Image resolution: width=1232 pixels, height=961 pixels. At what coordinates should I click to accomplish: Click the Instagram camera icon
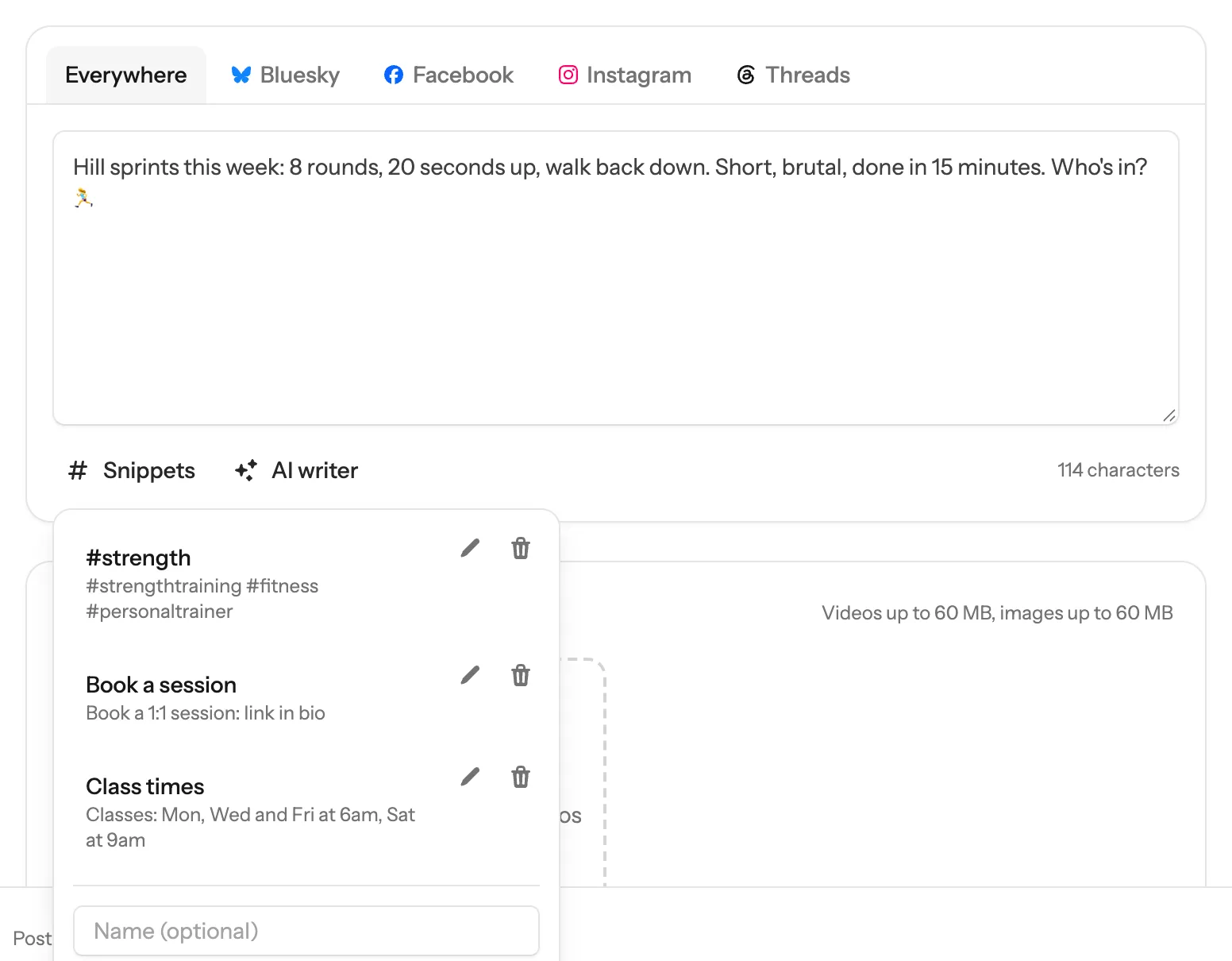click(568, 75)
